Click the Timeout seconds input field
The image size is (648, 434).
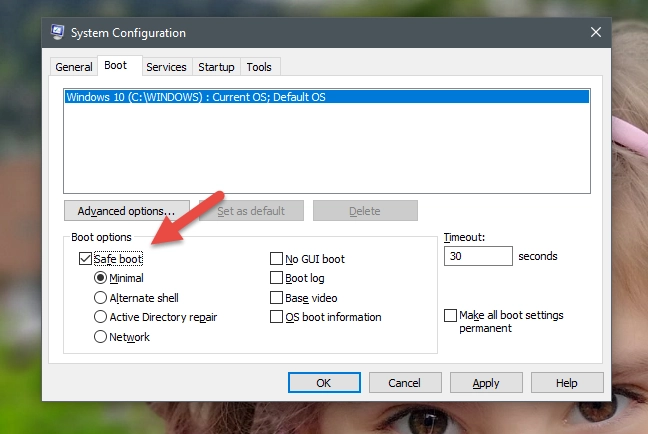(478, 256)
